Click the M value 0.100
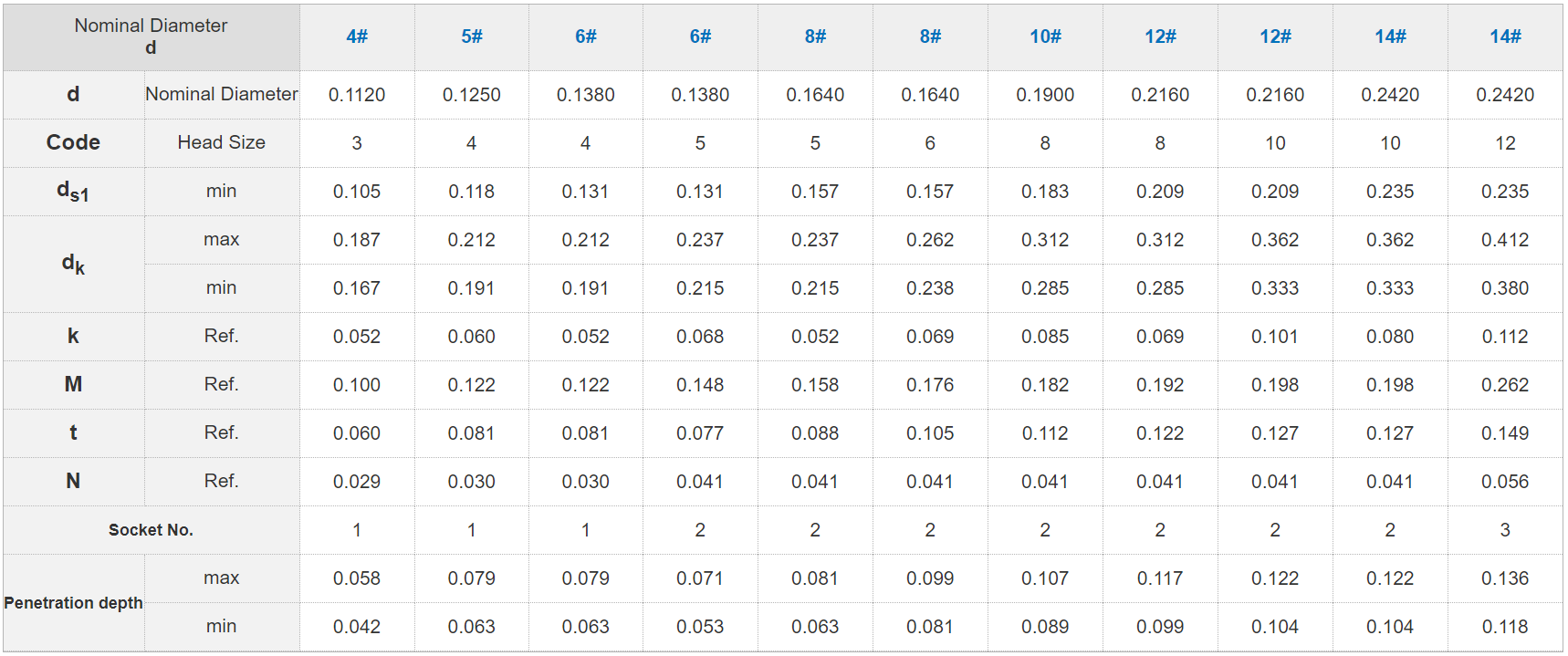 pos(357,385)
